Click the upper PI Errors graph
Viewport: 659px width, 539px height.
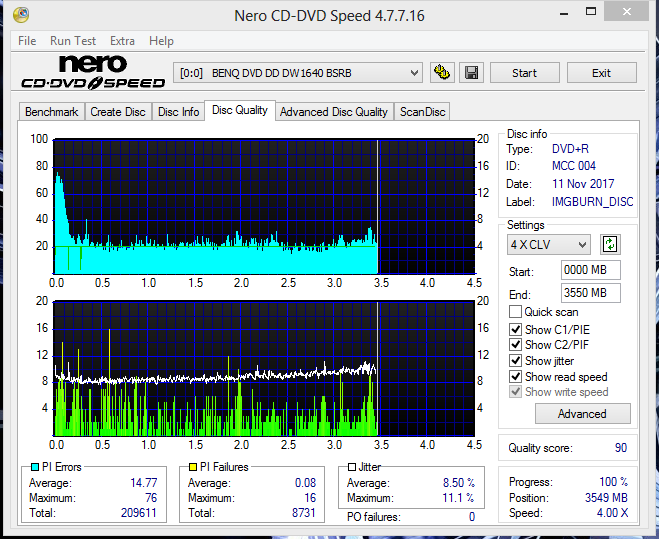pos(264,206)
